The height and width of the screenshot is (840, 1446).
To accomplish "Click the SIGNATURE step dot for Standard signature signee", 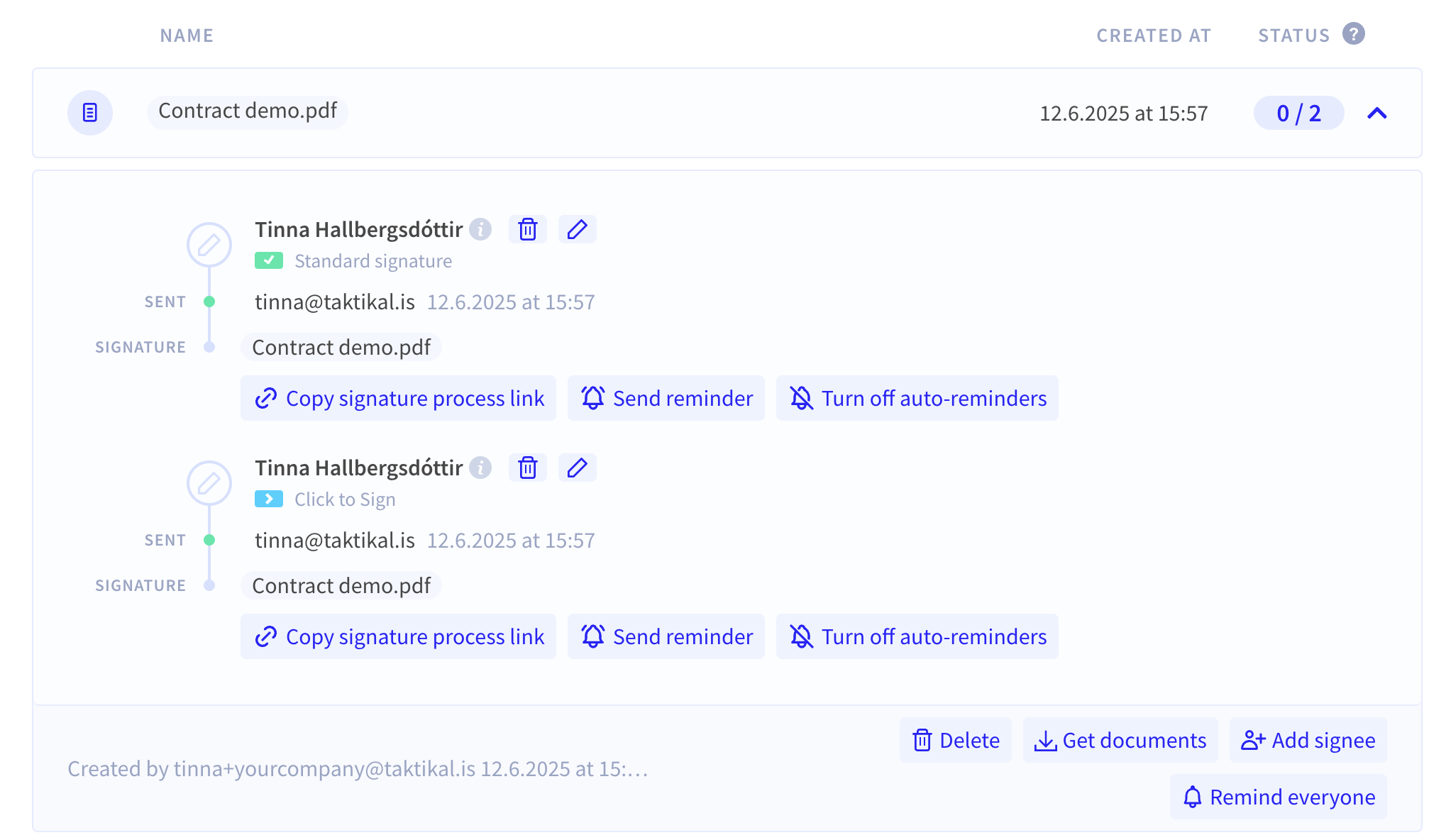I will (209, 347).
